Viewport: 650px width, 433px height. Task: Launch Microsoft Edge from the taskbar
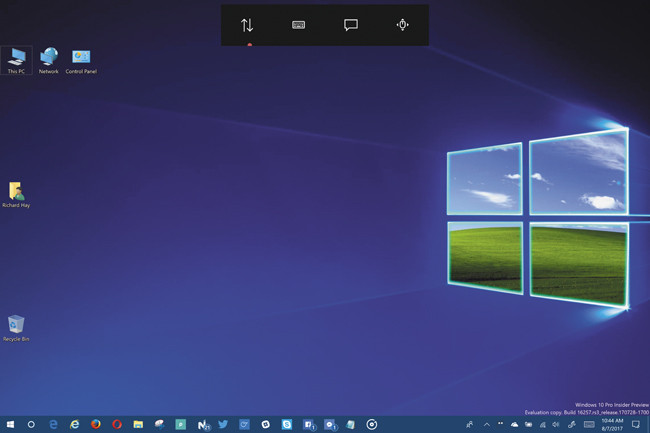point(53,424)
